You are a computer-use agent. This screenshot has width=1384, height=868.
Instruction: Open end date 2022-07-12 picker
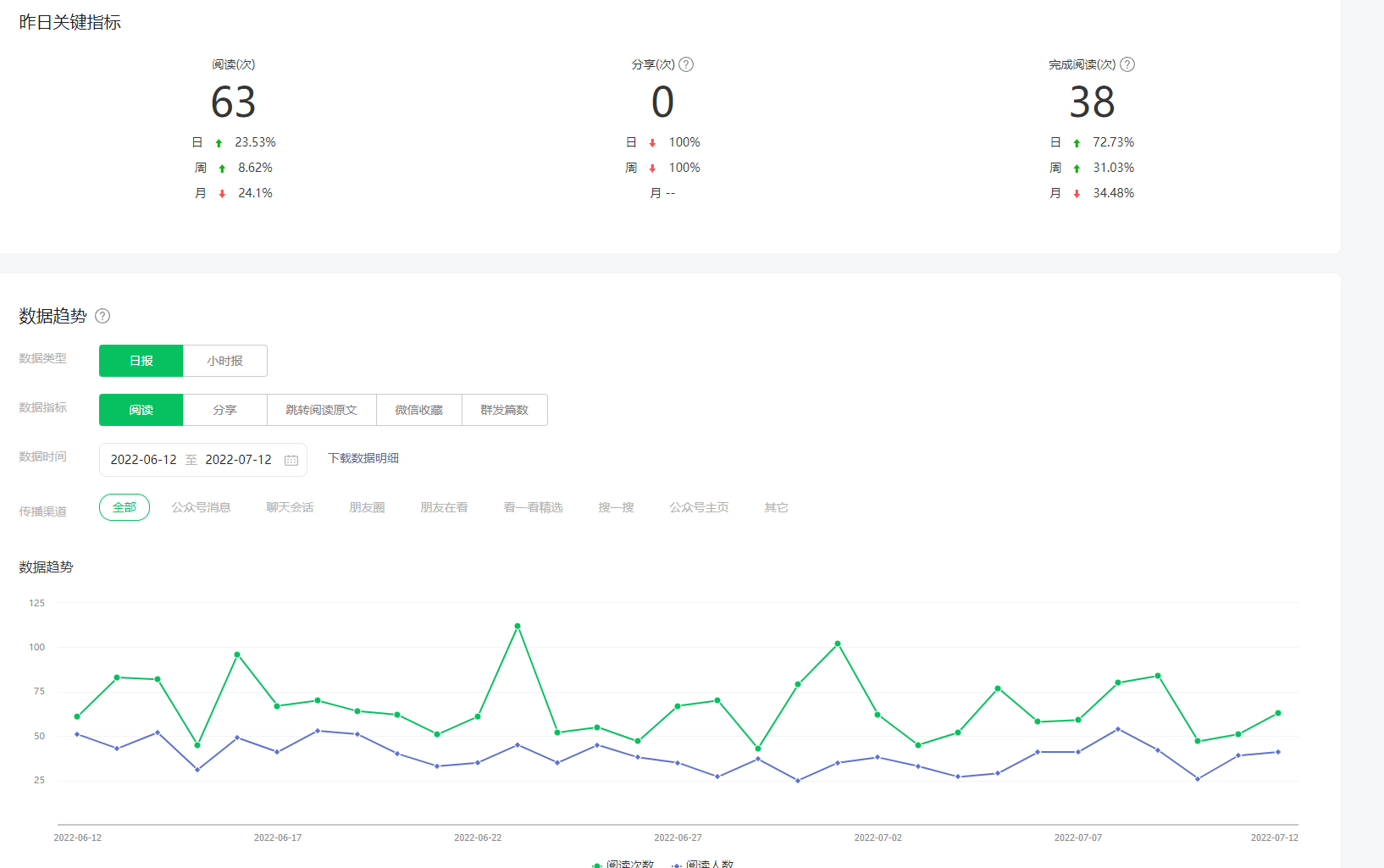click(x=238, y=460)
